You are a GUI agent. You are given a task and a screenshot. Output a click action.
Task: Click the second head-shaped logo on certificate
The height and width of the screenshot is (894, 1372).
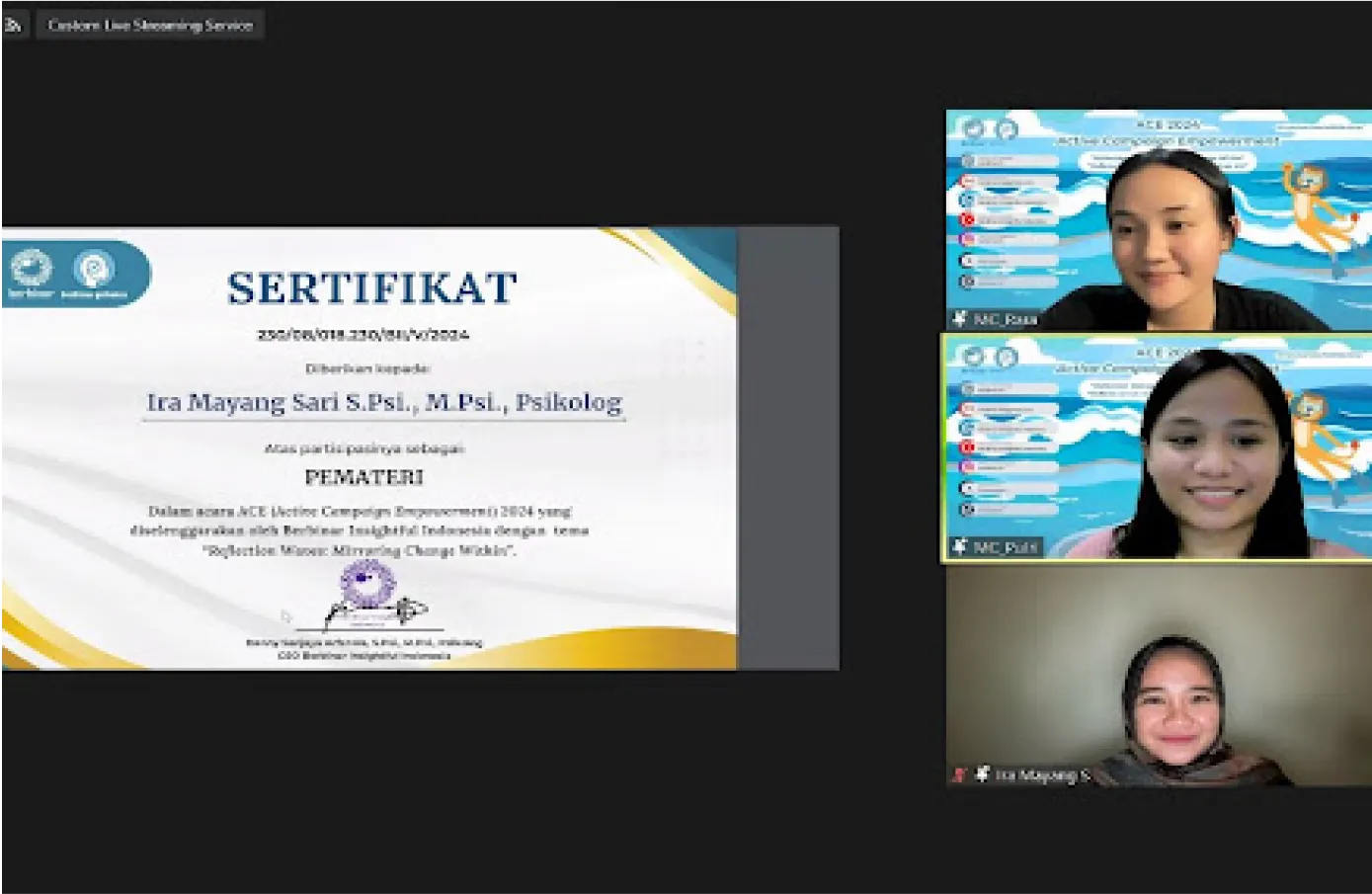95,273
